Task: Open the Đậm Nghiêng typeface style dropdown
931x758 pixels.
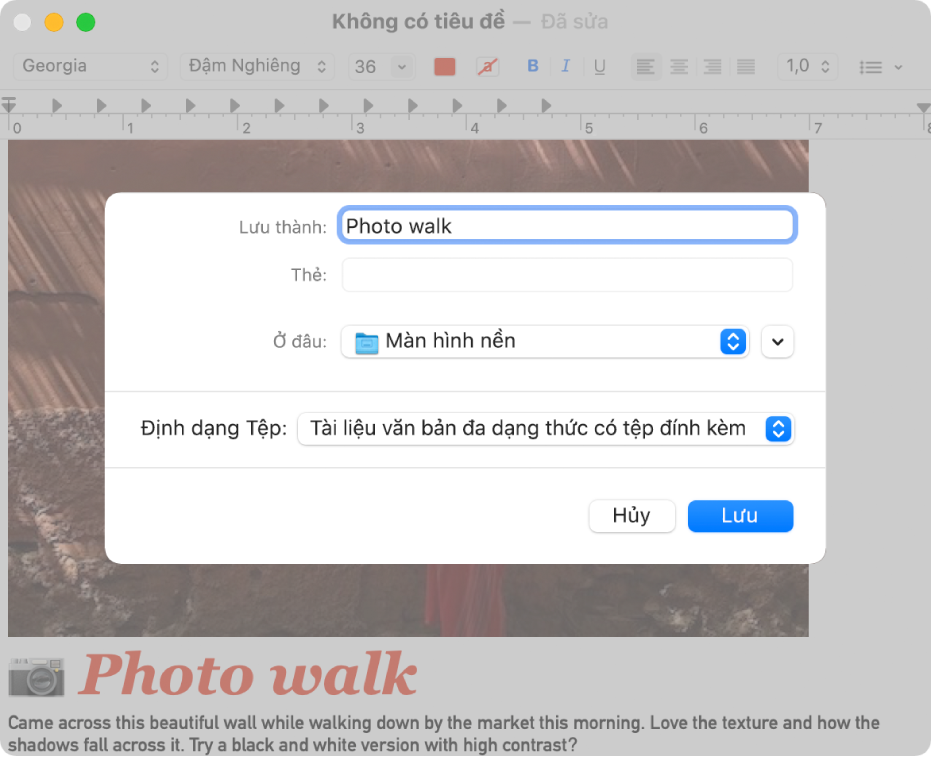Action: (257, 66)
